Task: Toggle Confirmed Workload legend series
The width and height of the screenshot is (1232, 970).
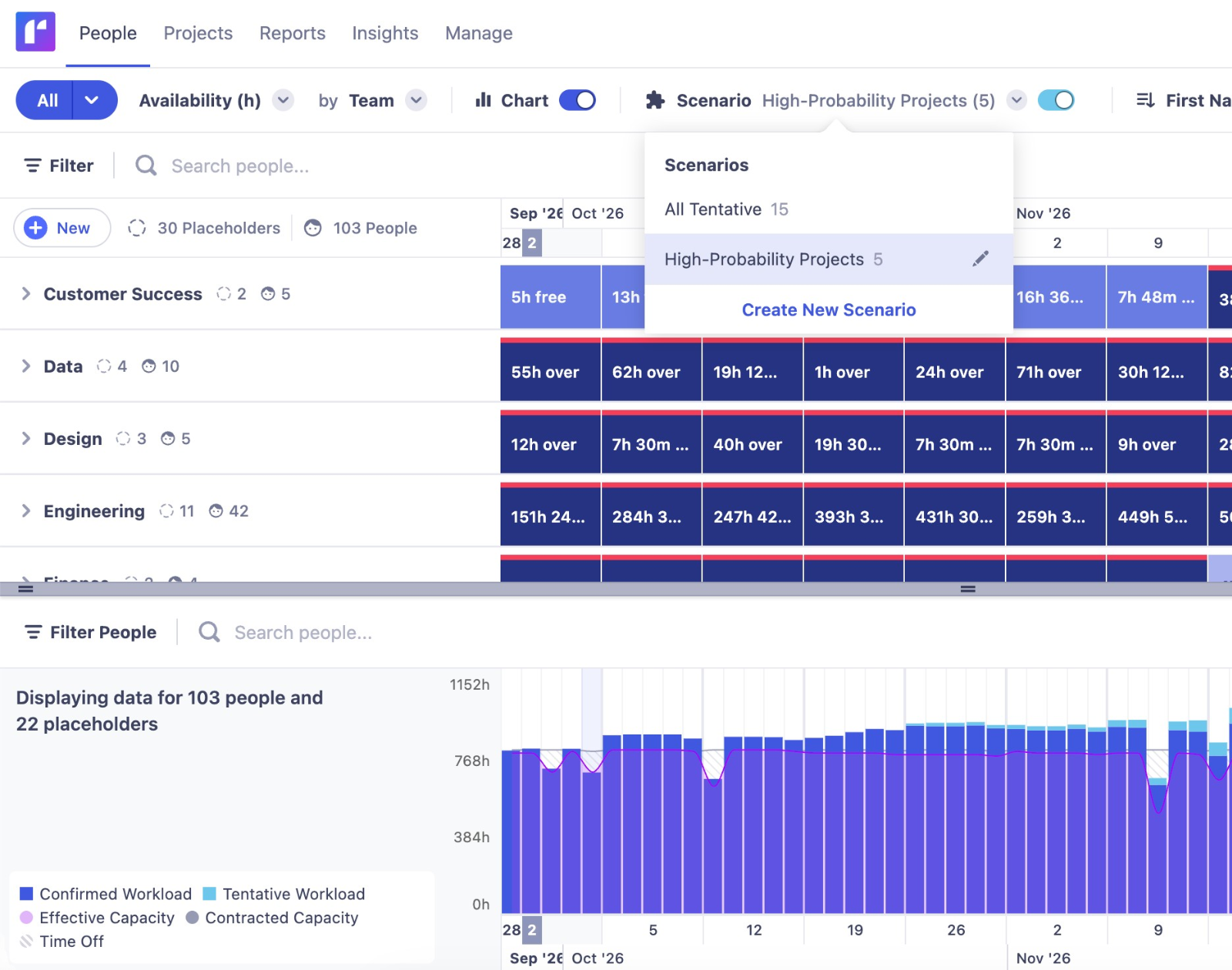Action: [x=105, y=894]
